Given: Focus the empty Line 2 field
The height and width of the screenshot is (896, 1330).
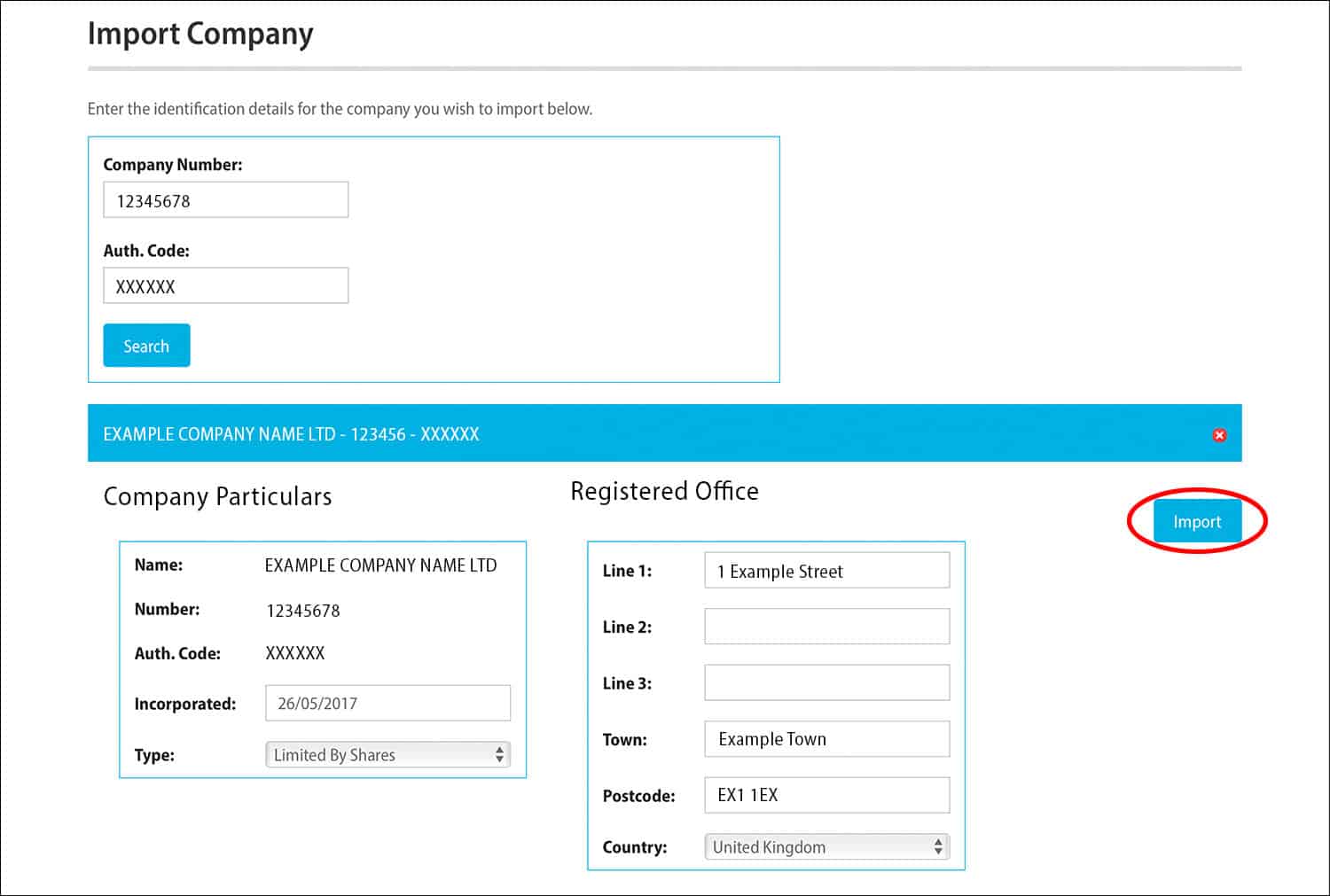Looking at the screenshot, I should (x=825, y=626).
